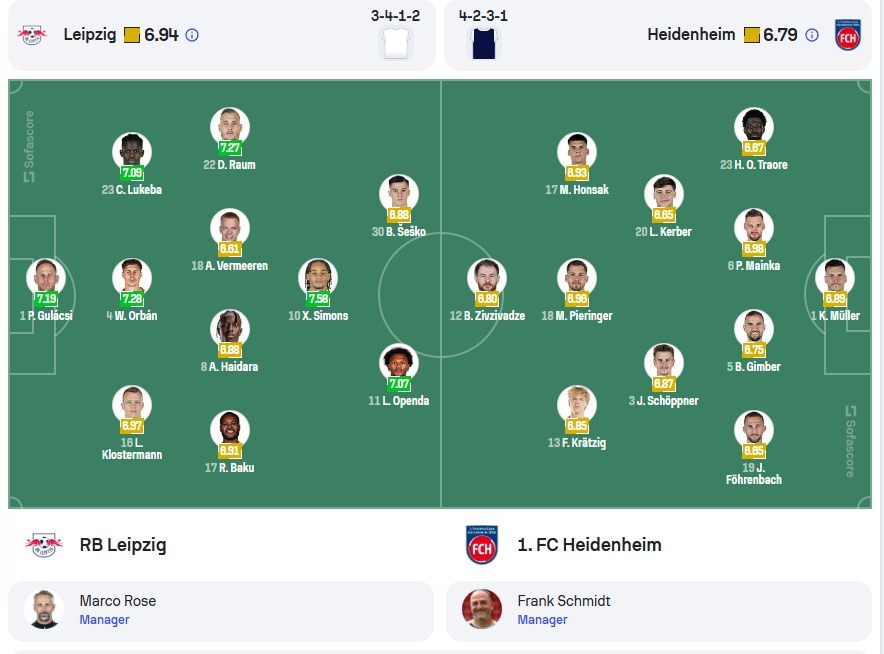Select Leipzig's white jersey icon under 3-4-1-2

pyautogui.click(x=396, y=43)
